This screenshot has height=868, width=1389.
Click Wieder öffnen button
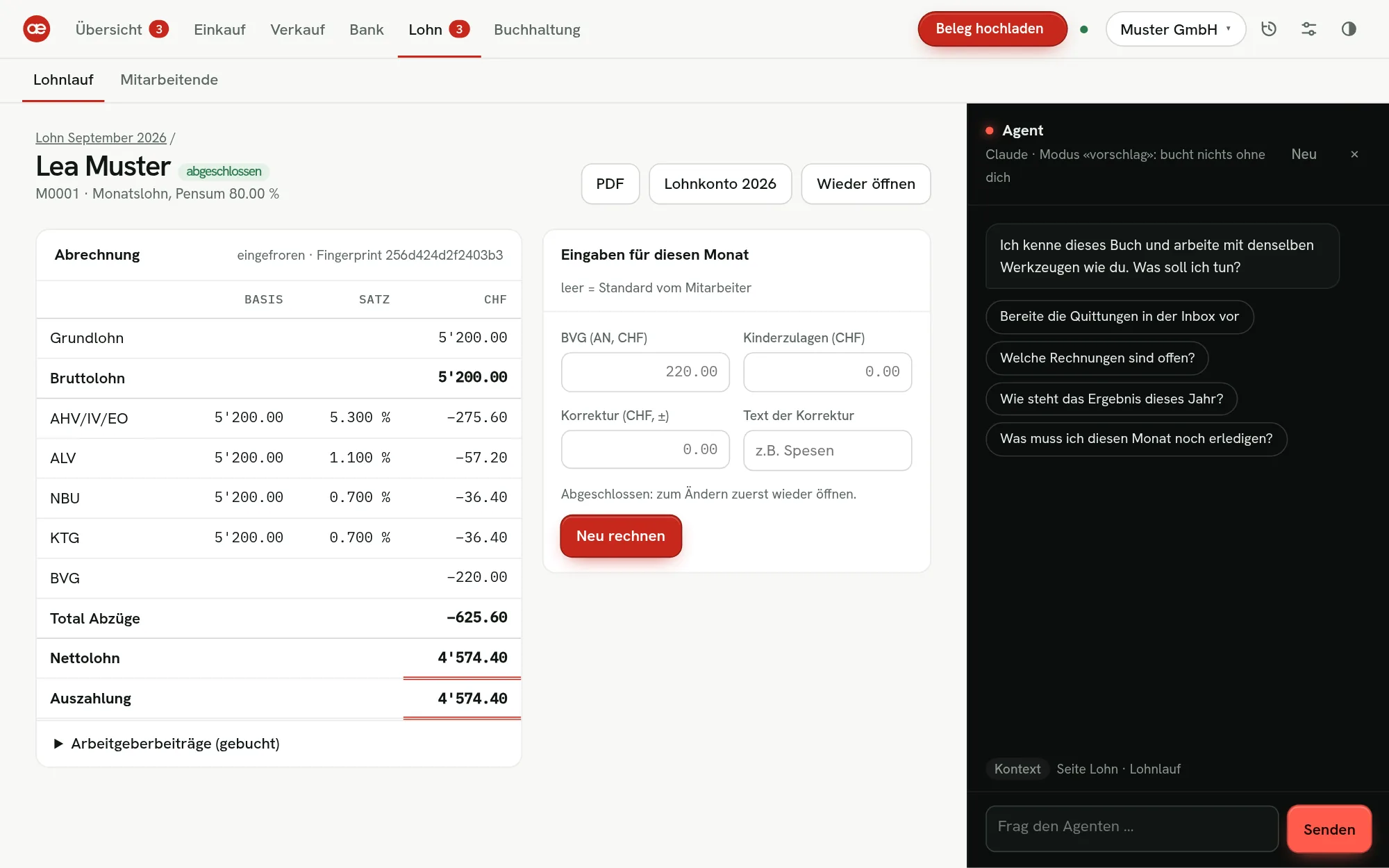[x=865, y=184]
